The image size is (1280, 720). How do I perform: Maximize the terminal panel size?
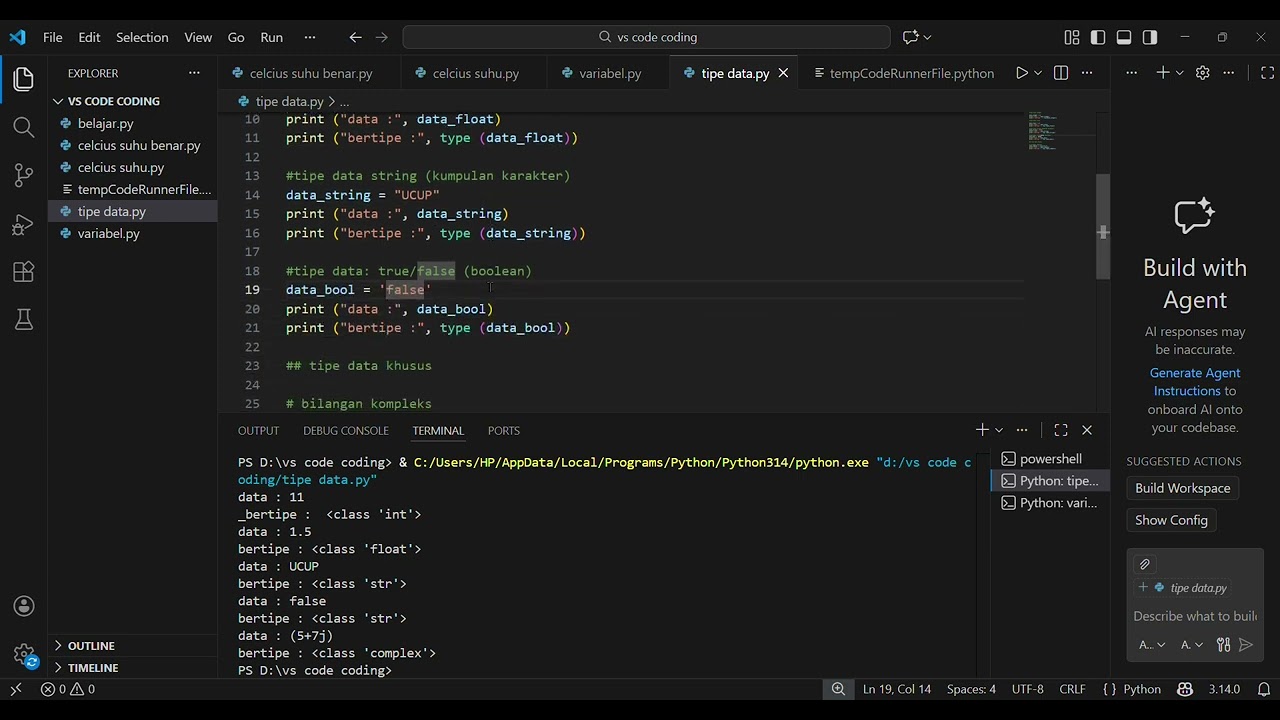(x=1061, y=430)
